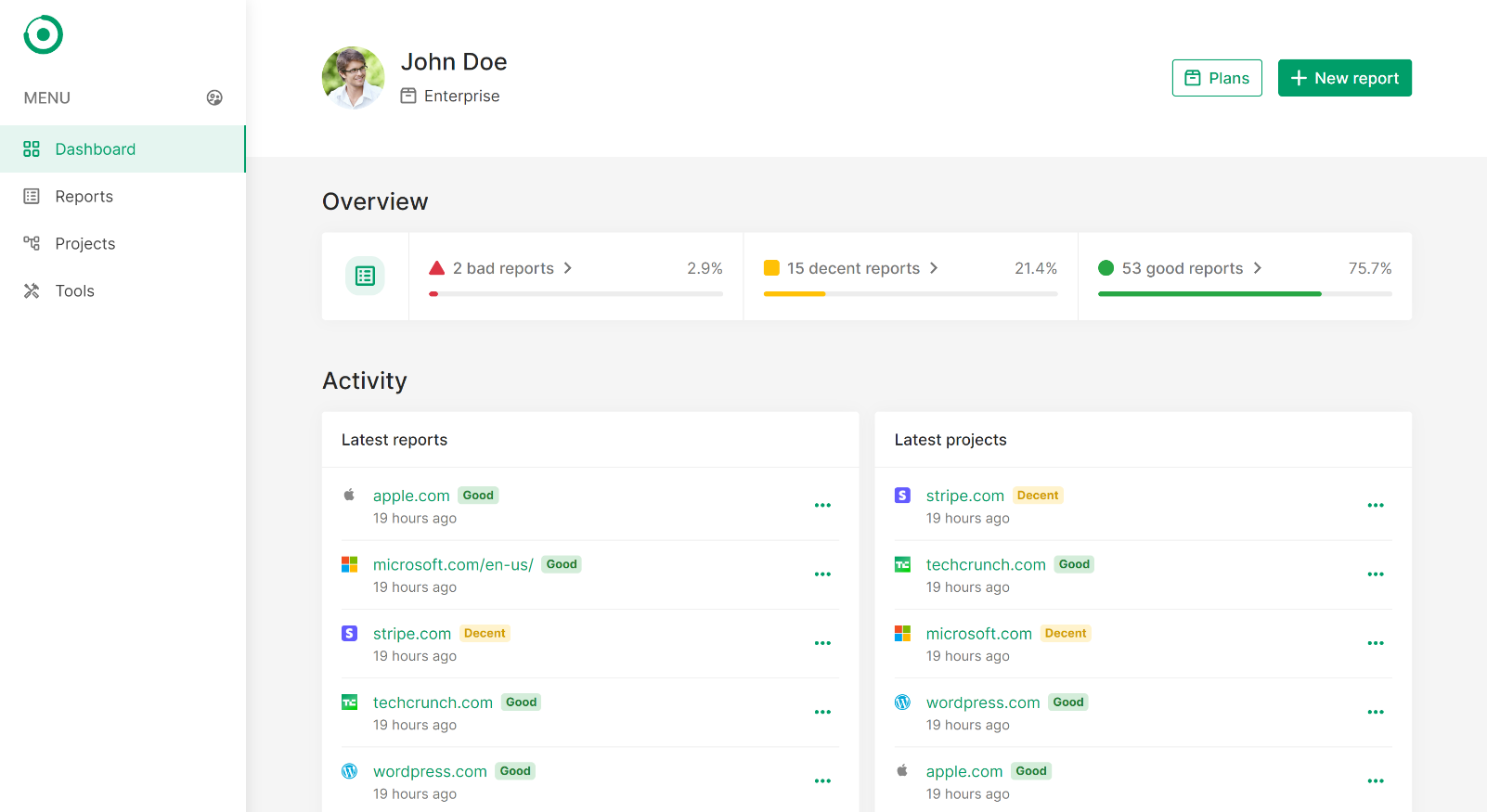The width and height of the screenshot is (1487, 812).
Task: Go to Reports in the sidebar
Action: click(x=123, y=197)
